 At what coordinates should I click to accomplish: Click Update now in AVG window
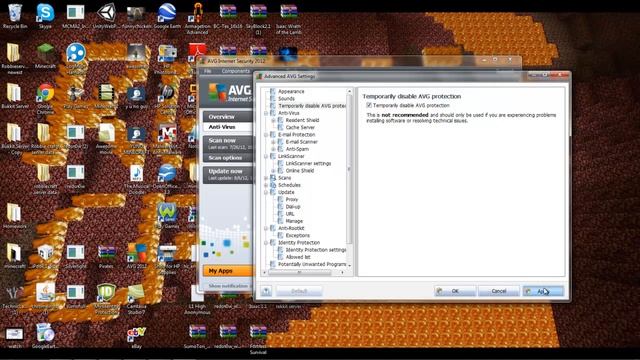pos(228,174)
